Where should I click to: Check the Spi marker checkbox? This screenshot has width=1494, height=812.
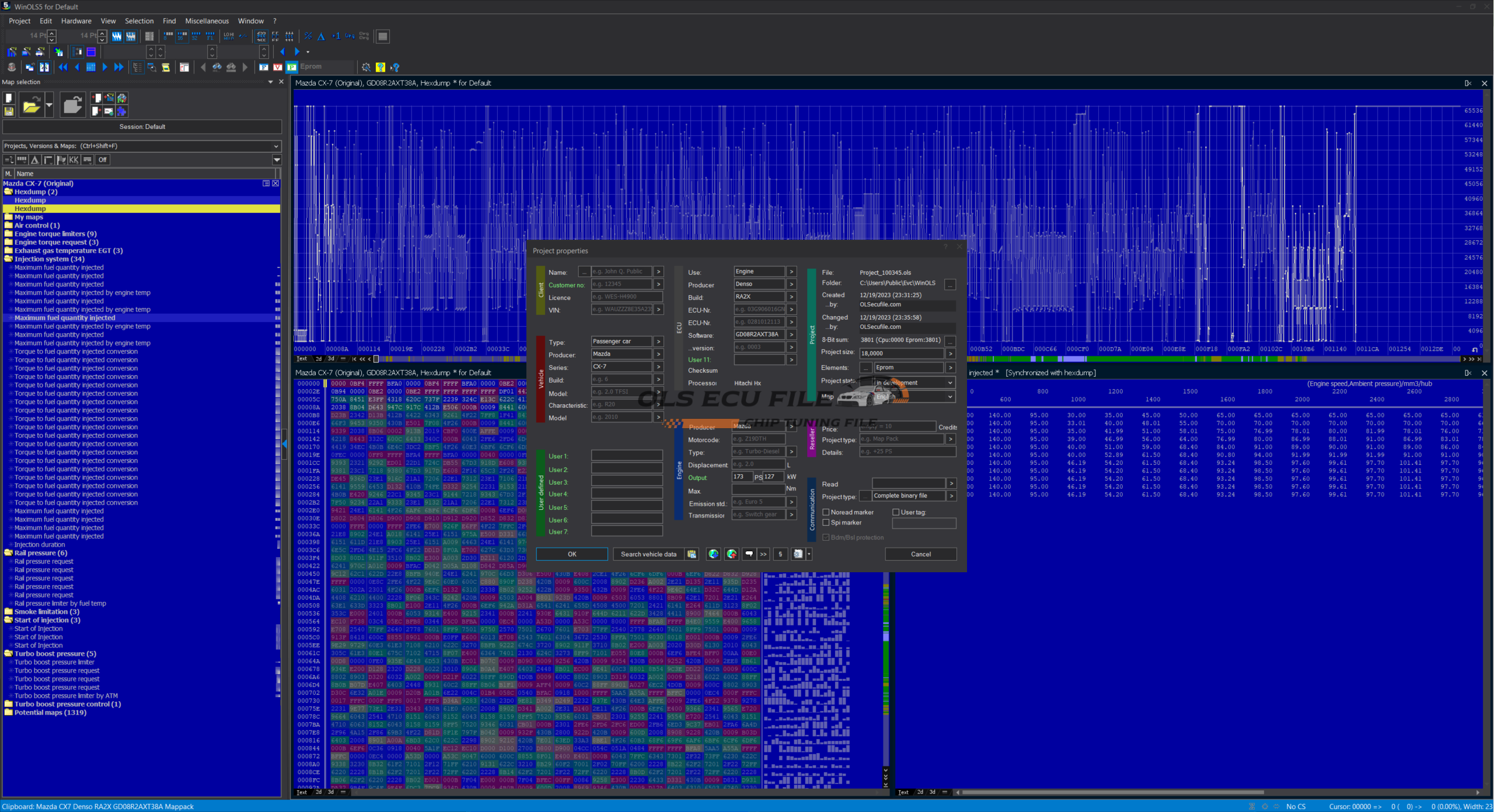pyautogui.click(x=826, y=523)
